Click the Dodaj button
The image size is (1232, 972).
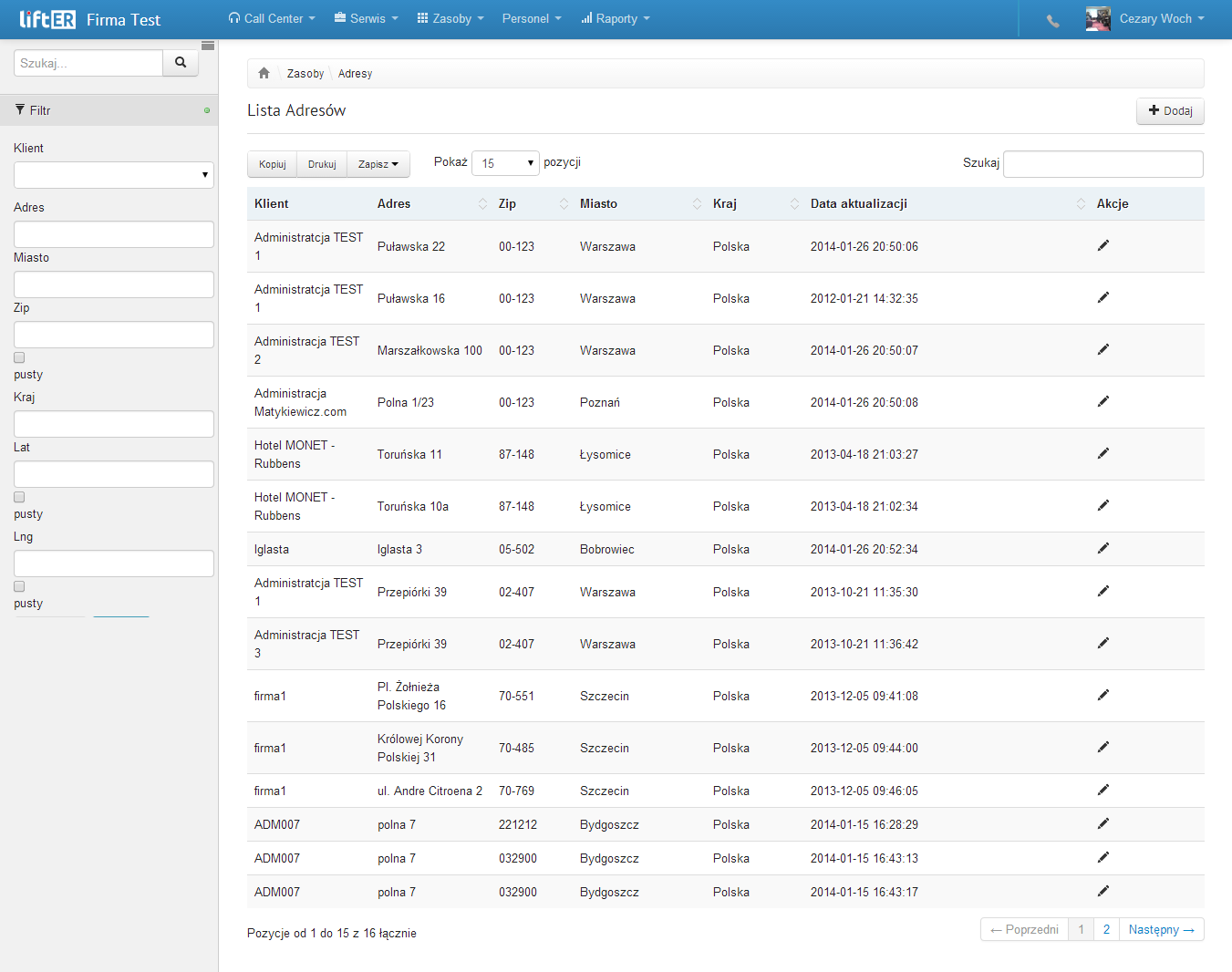click(1171, 110)
